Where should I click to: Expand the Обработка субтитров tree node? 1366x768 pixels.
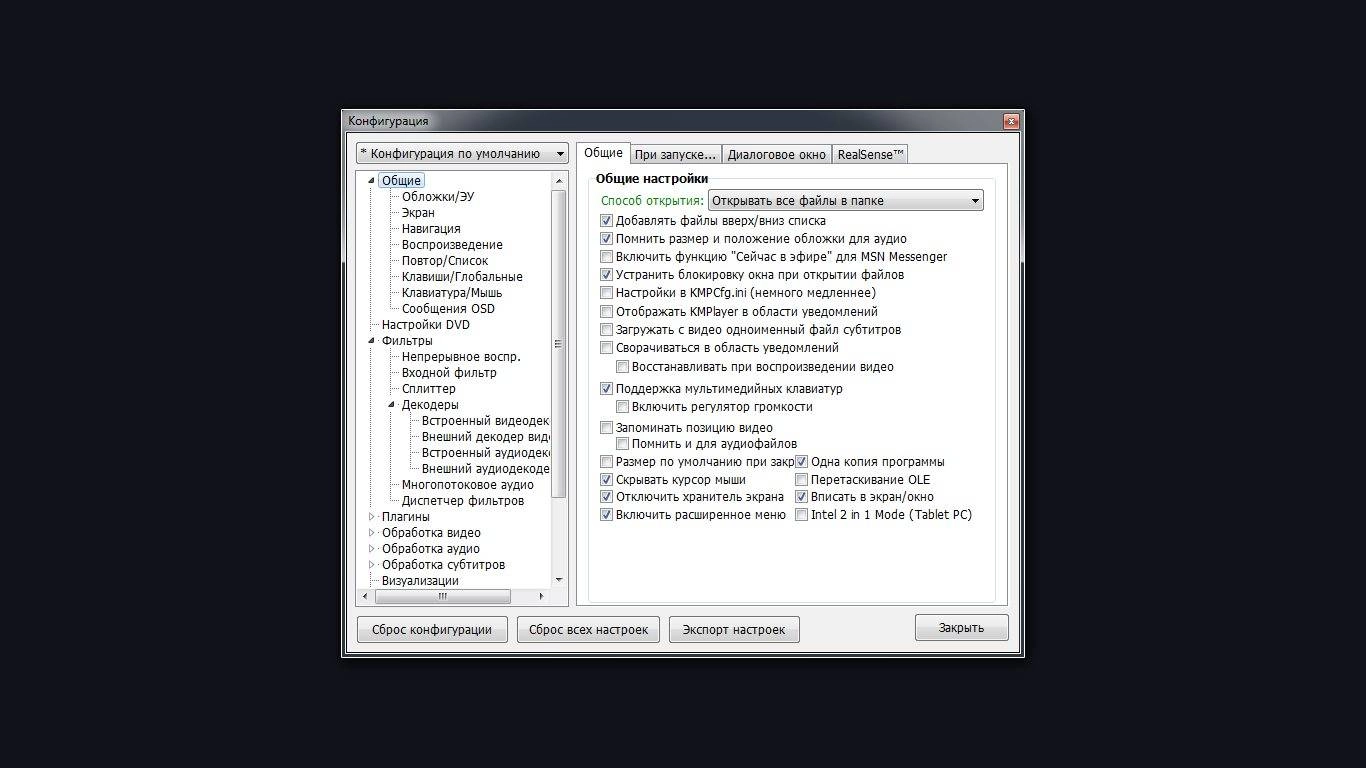click(371, 565)
